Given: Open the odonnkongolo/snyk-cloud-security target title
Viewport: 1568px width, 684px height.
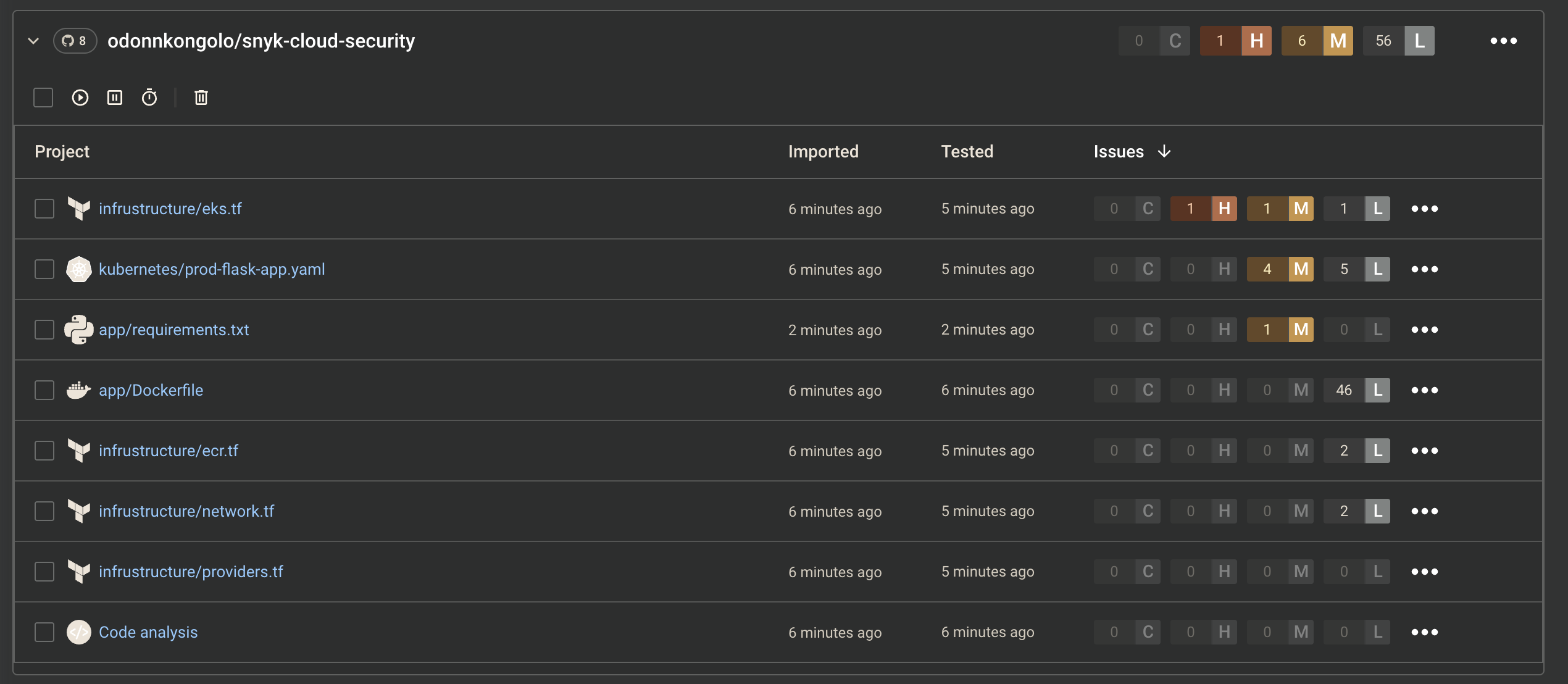Looking at the screenshot, I should (x=261, y=41).
